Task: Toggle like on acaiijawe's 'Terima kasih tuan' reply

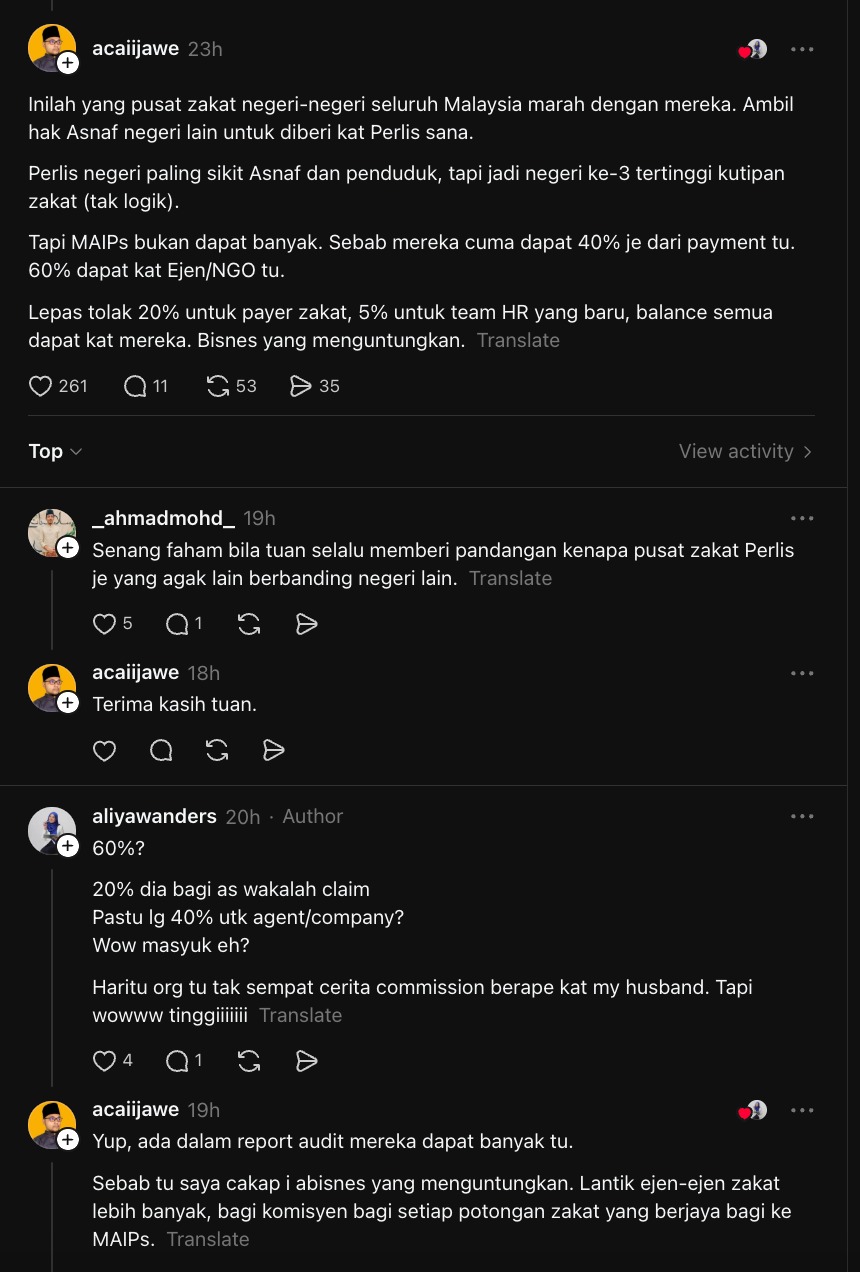Action: (104, 750)
